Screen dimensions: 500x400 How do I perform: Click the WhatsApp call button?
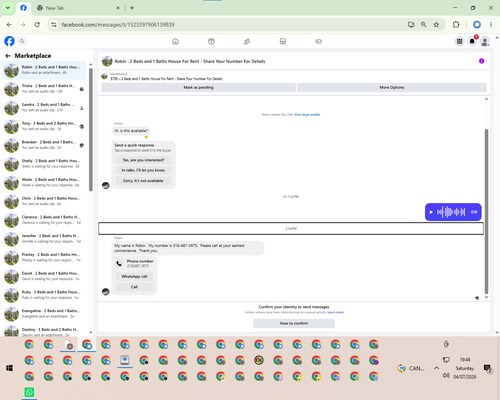pyautogui.click(x=134, y=276)
